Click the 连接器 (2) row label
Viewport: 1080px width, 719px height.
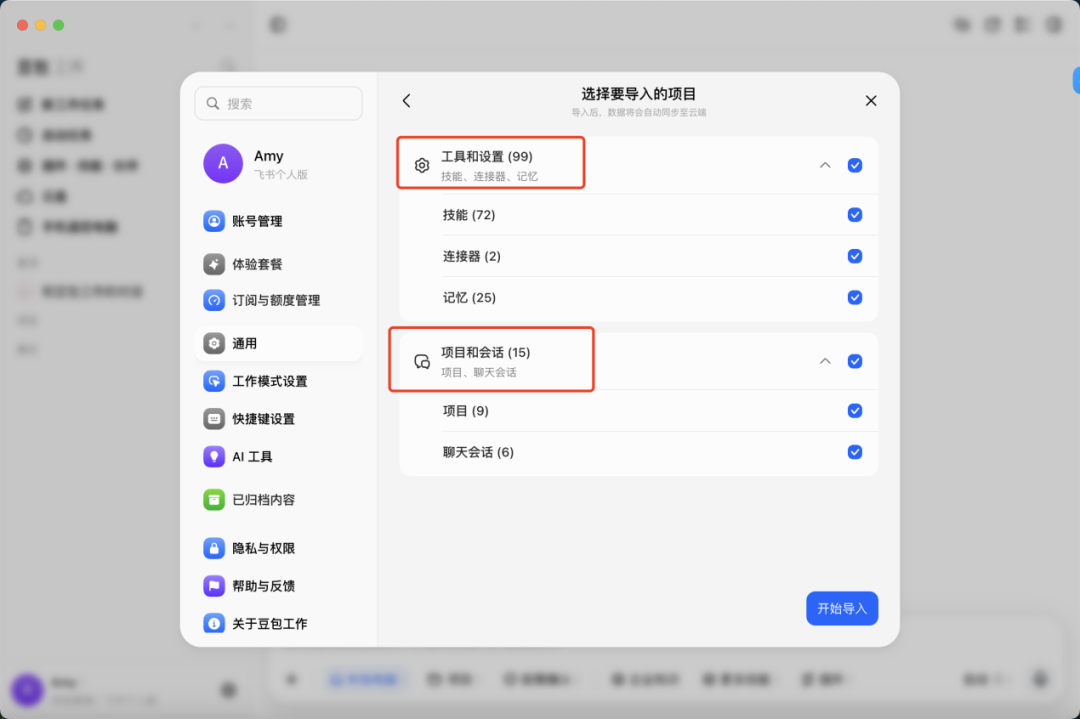pyautogui.click(x=472, y=256)
